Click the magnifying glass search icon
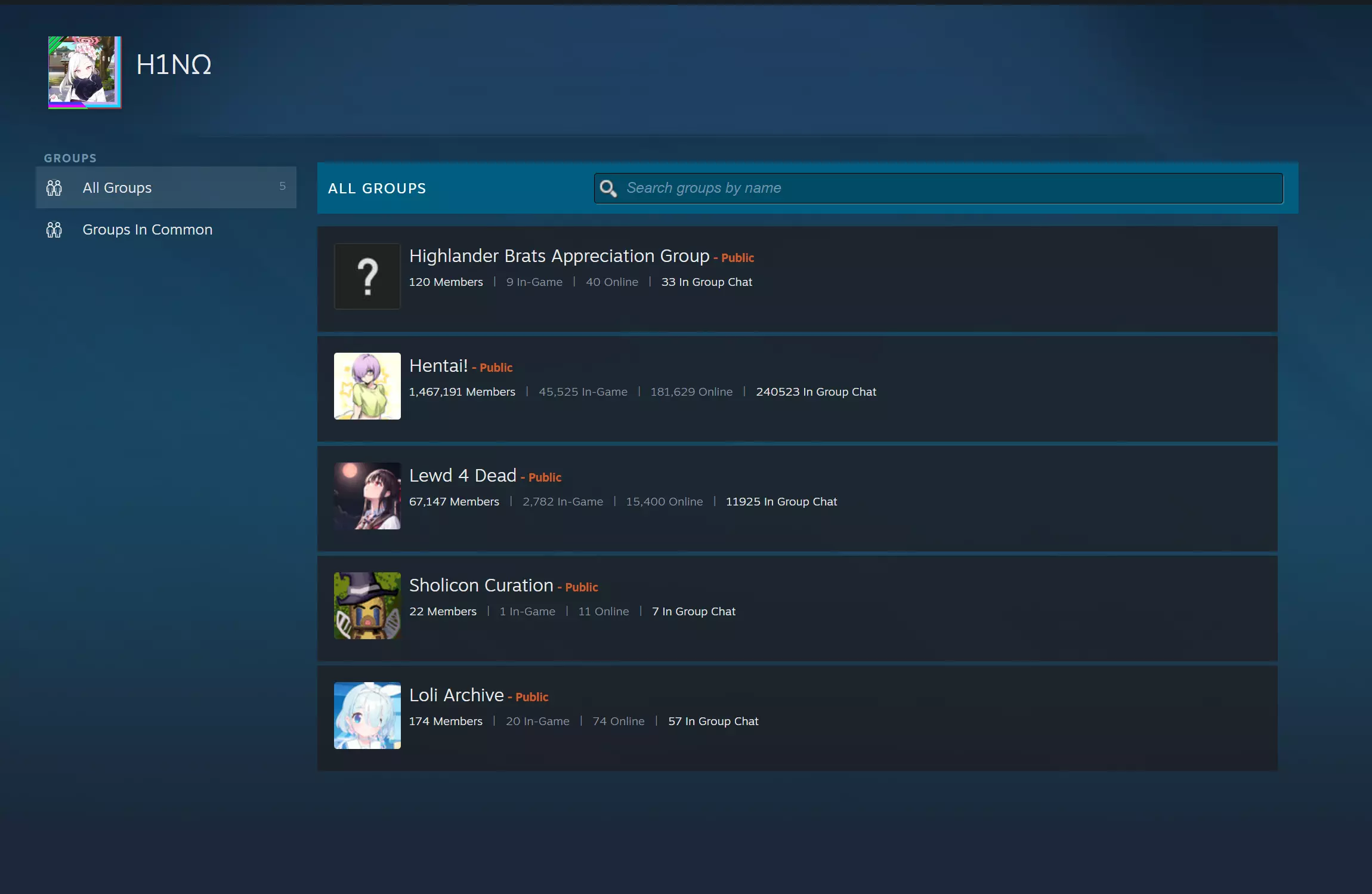The image size is (1372, 894). [x=608, y=189]
